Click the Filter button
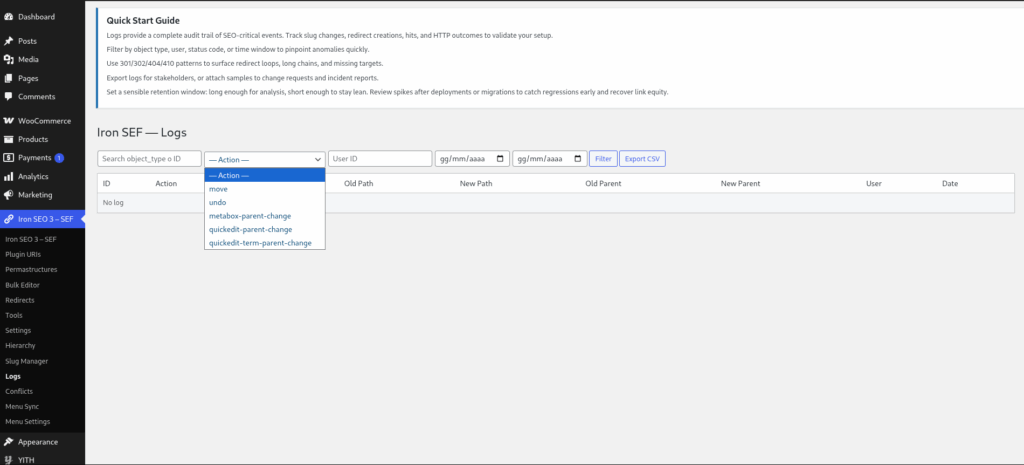1024x465 pixels. coord(603,159)
